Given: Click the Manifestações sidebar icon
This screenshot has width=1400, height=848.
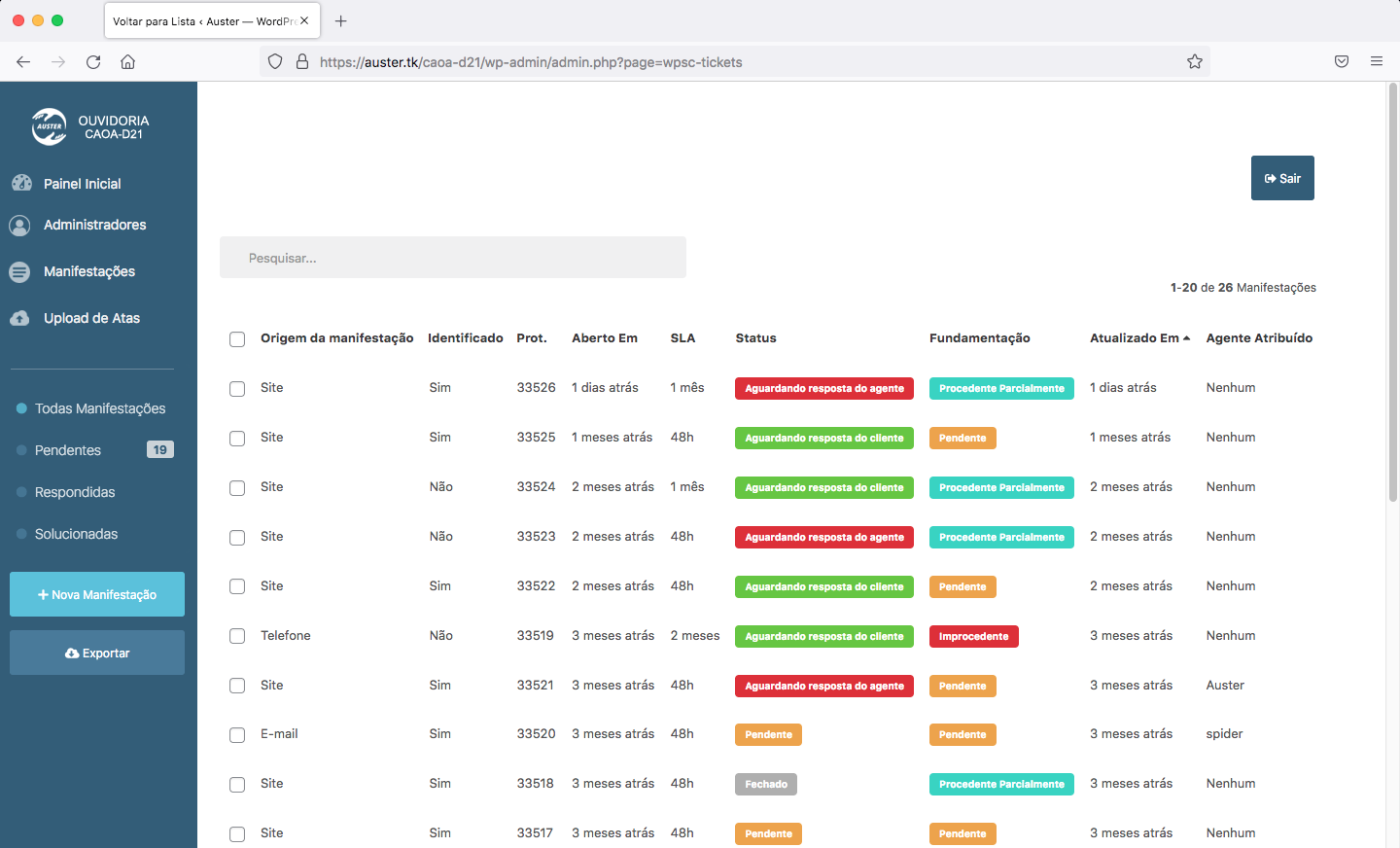Looking at the screenshot, I should (19, 272).
